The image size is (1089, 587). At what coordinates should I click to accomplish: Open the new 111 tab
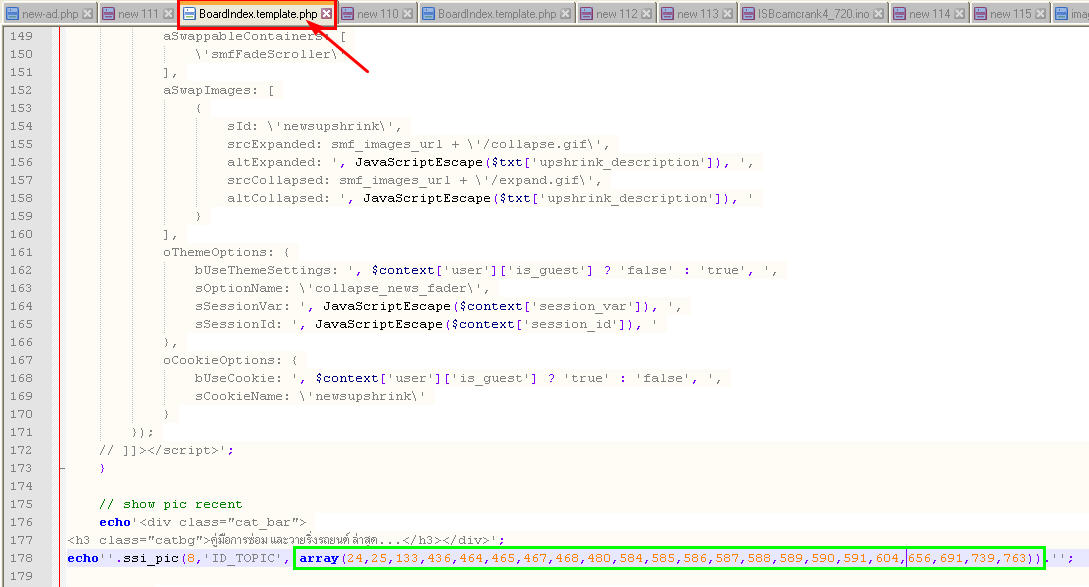138,14
